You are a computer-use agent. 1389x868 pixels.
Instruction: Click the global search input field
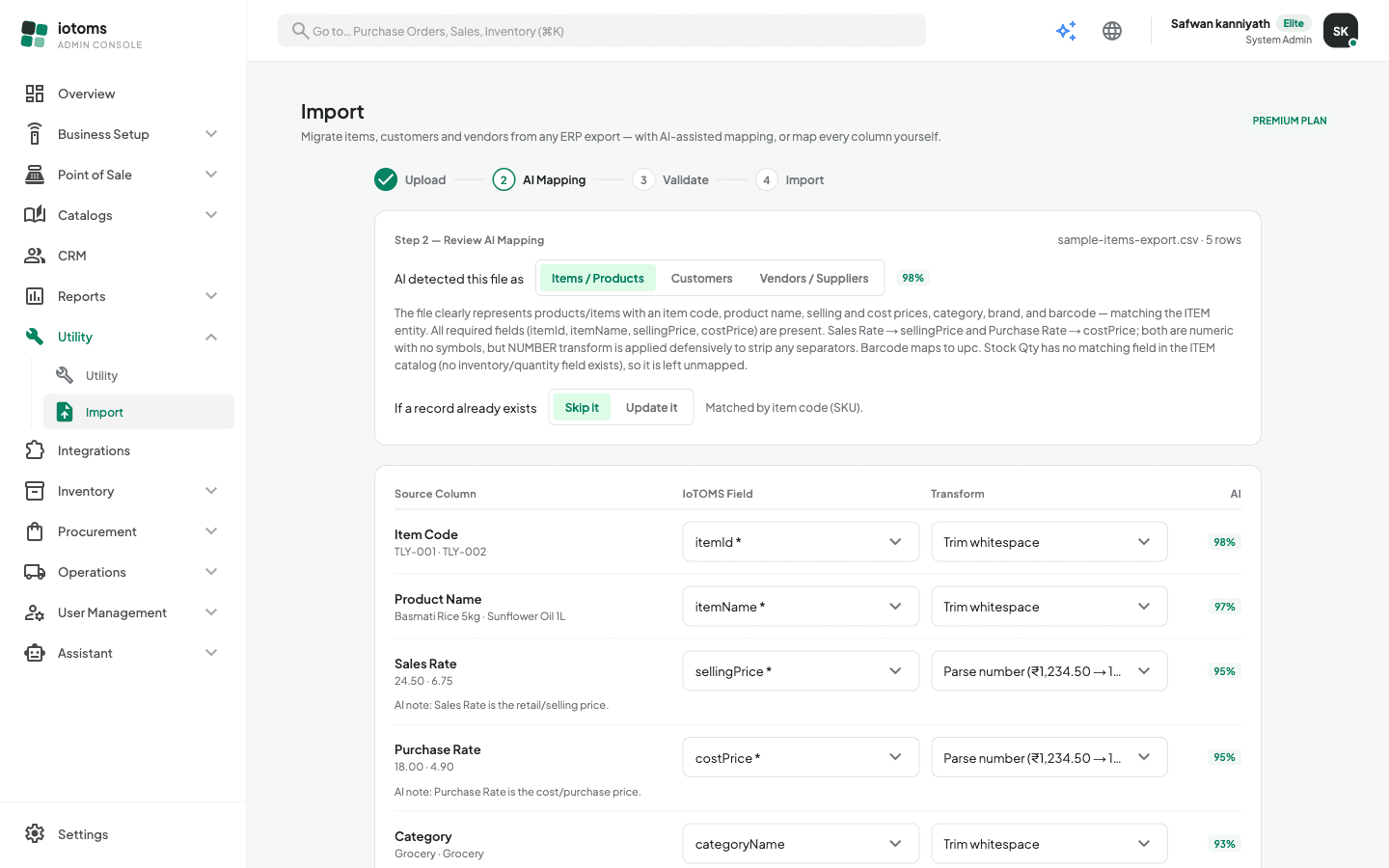[602, 31]
